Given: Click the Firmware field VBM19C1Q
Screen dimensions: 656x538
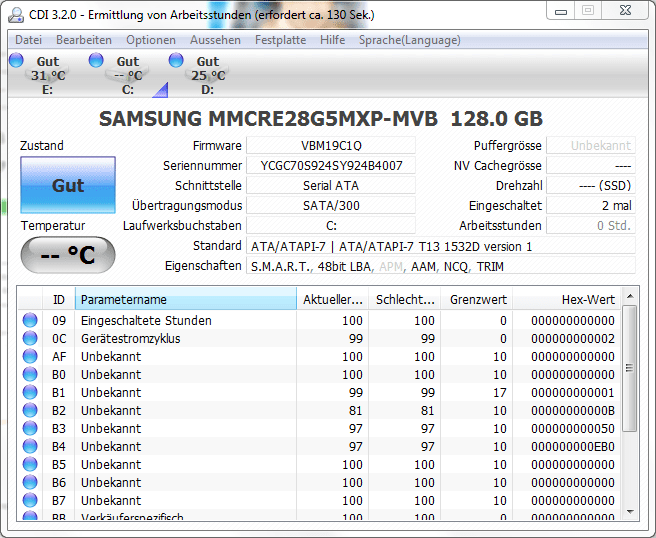Looking at the screenshot, I should [x=331, y=146].
